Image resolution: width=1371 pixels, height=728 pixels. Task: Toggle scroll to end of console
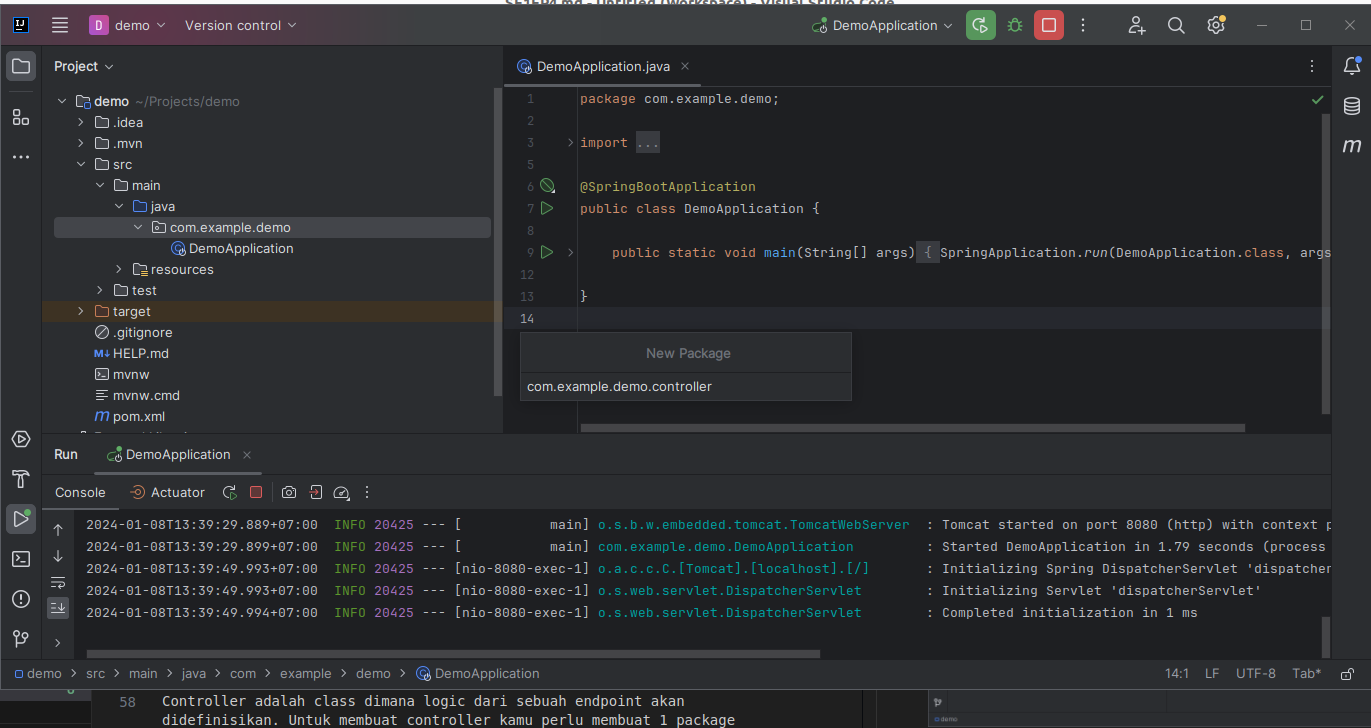pyautogui.click(x=58, y=607)
